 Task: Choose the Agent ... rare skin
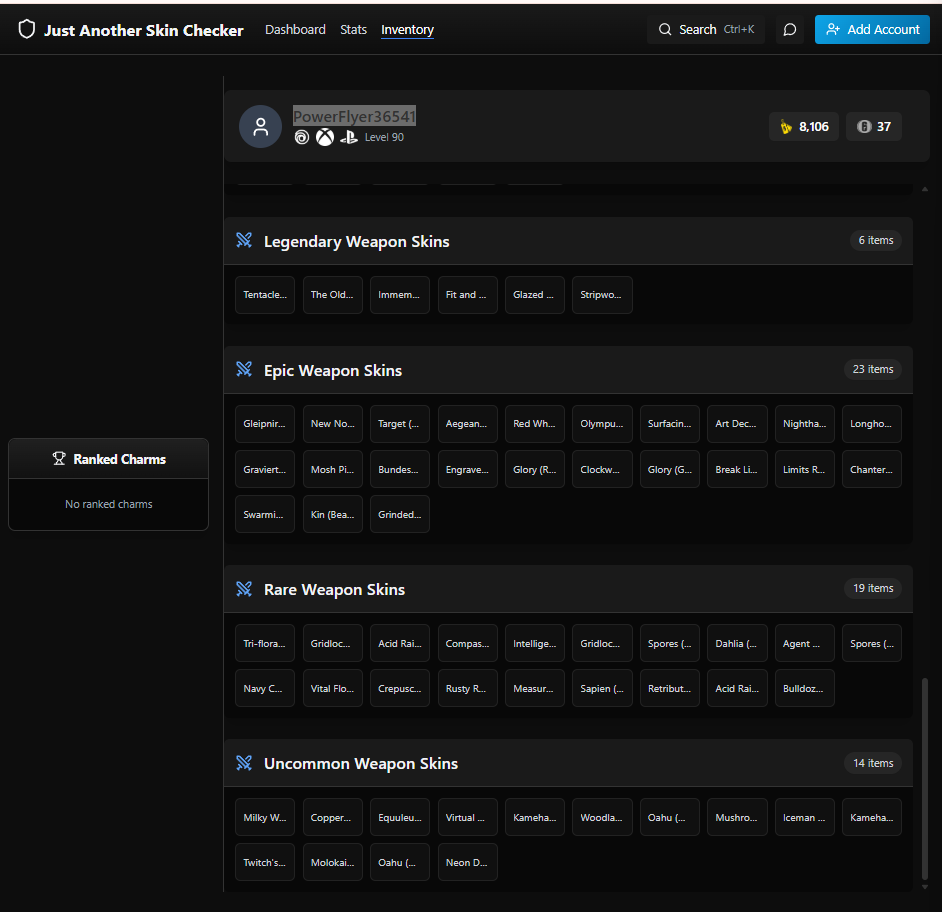pos(804,643)
